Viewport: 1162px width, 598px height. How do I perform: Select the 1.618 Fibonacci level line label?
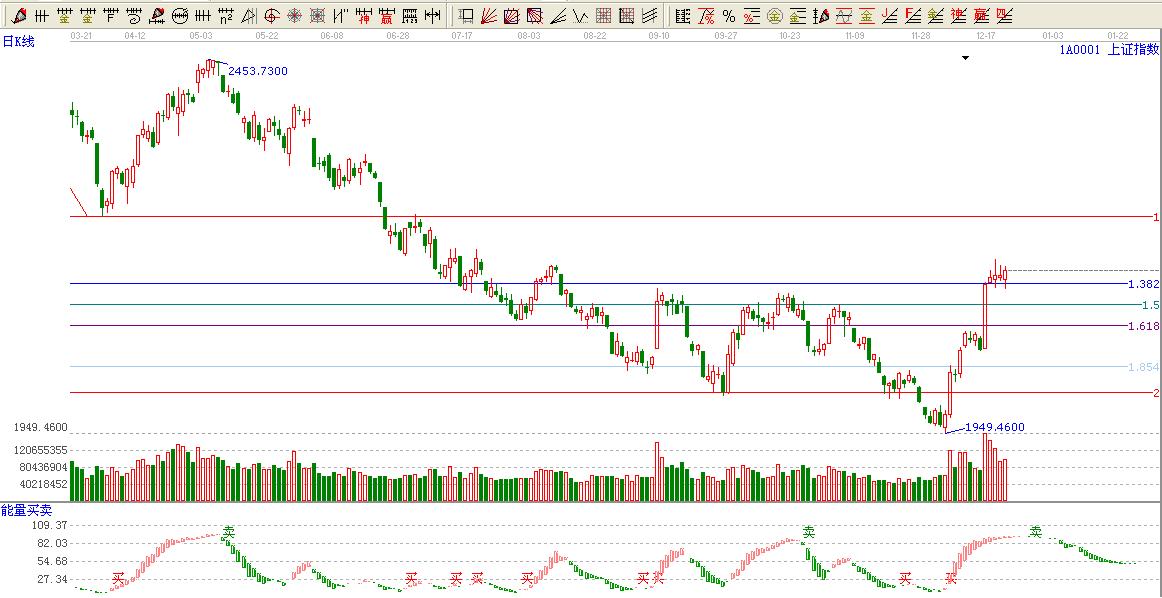tap(1142, 326)
